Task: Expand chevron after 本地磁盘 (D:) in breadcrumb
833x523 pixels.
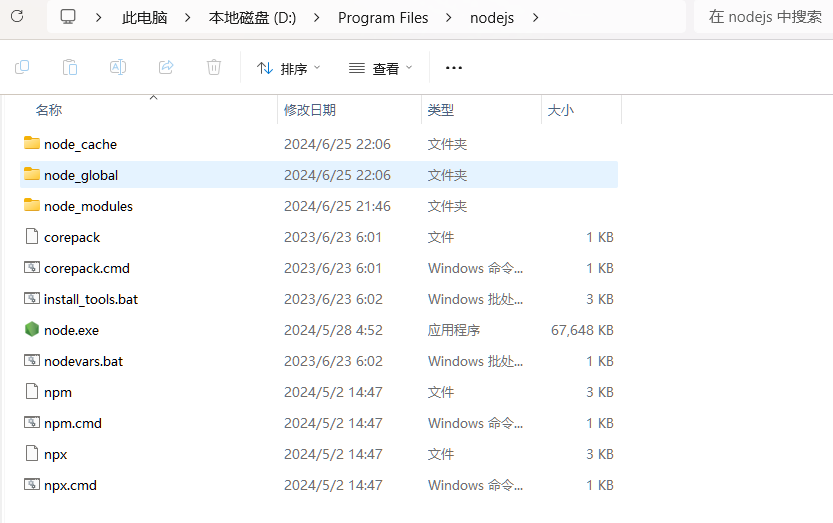Action: [317, 18]
